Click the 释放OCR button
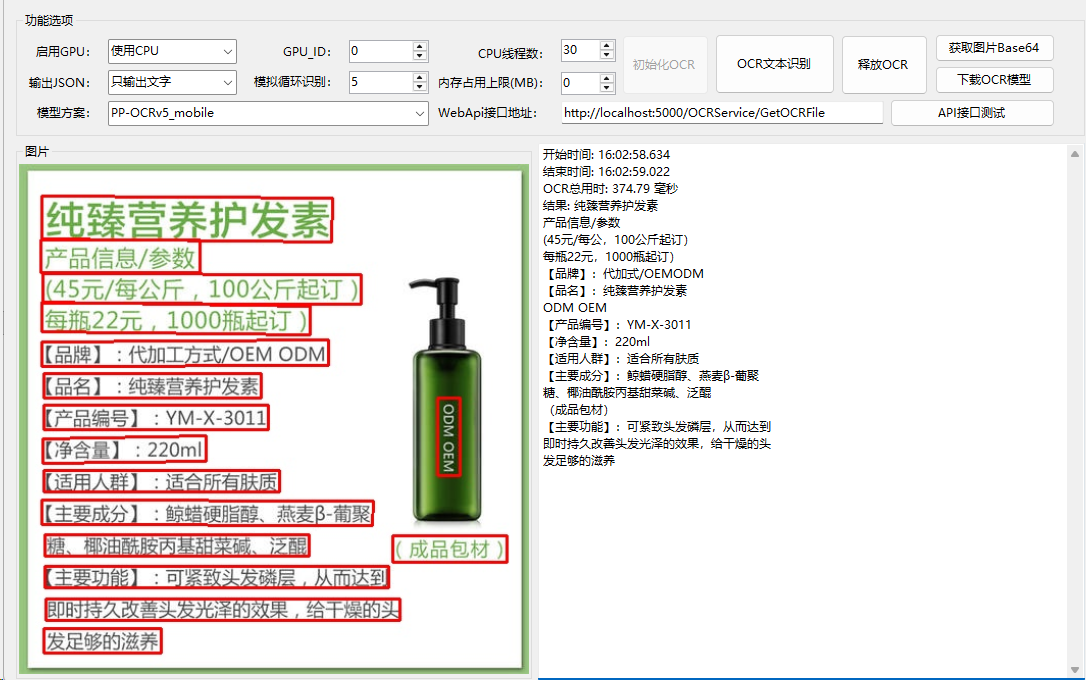1086x680 pixels. (883, 65)
